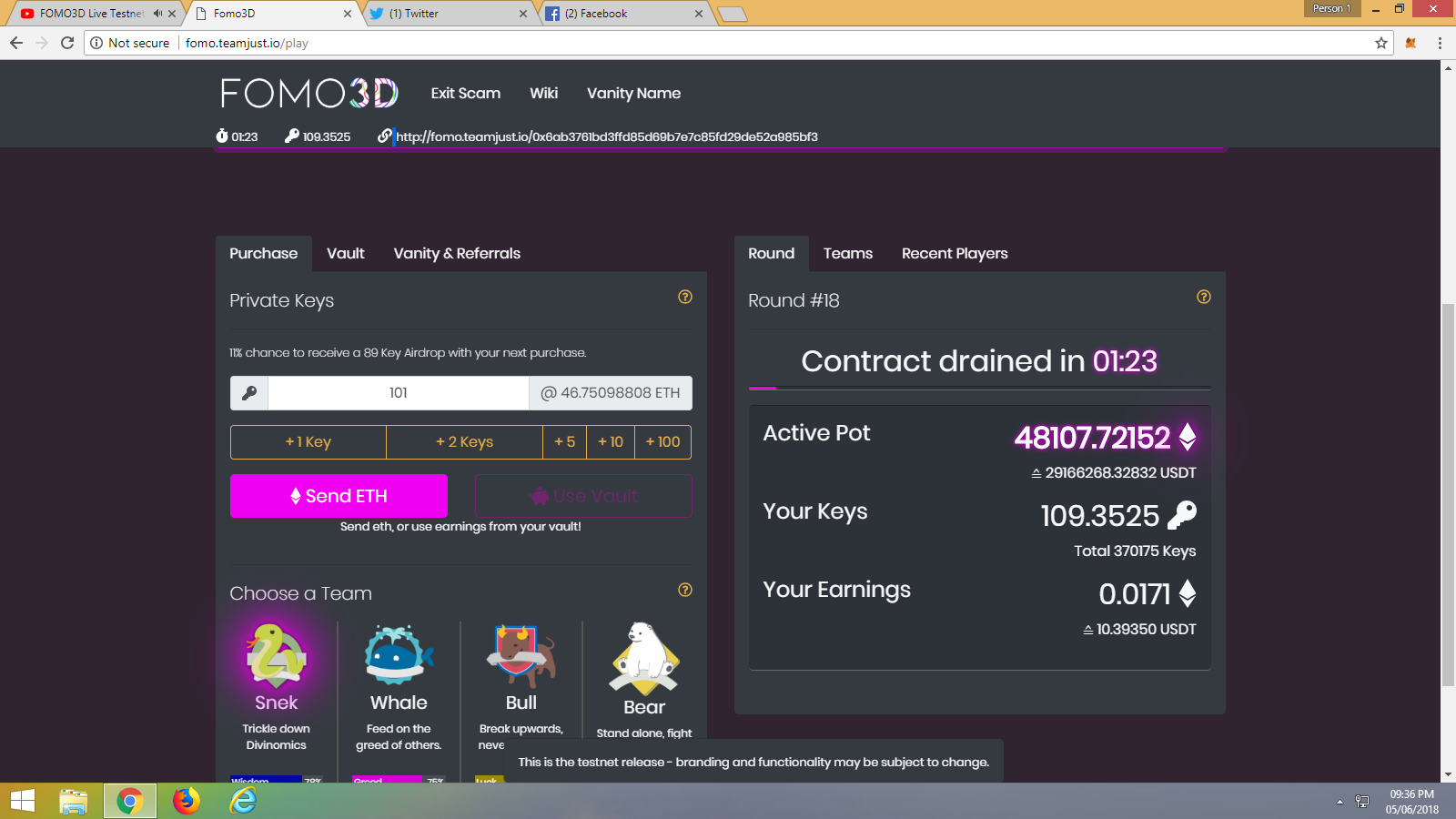Click the stopwatch icon beside 01:23
Image resolution: width=1456 pixels, height=819 pixels.
(x=222, y=136)
